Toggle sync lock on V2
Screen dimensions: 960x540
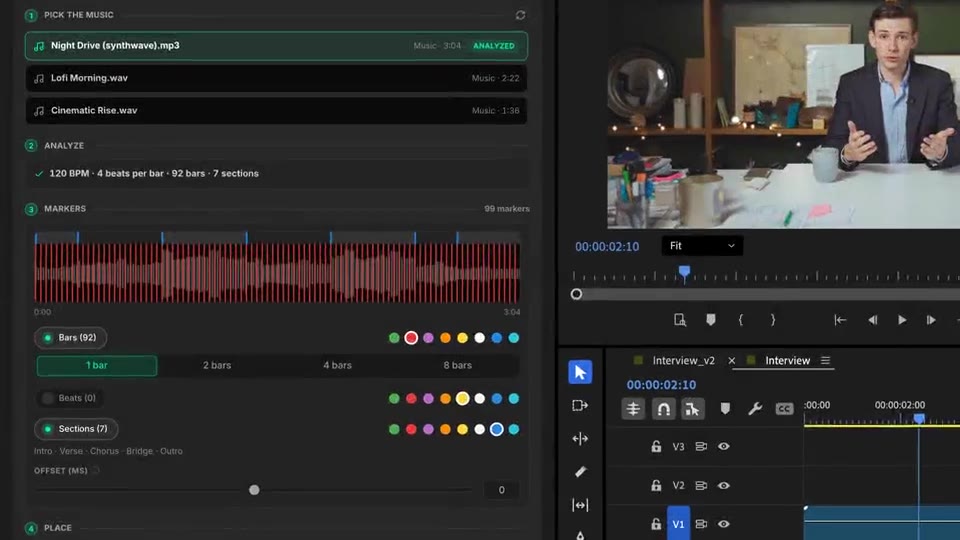(701, 486)
